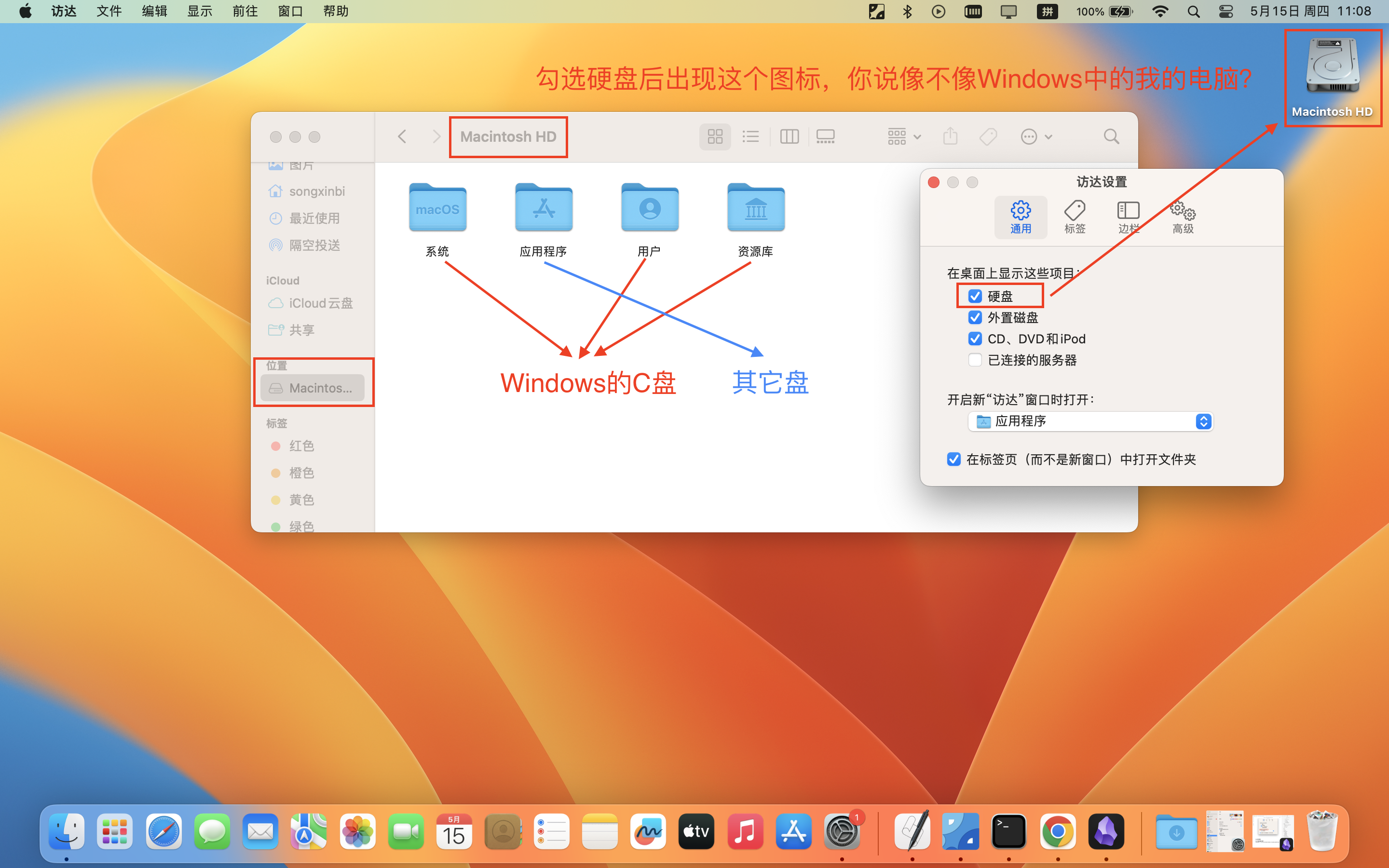Toggle the 硬盘 checkbox
The width and height of the screenshot is (1389, 868).
click(x=975, y=296)
